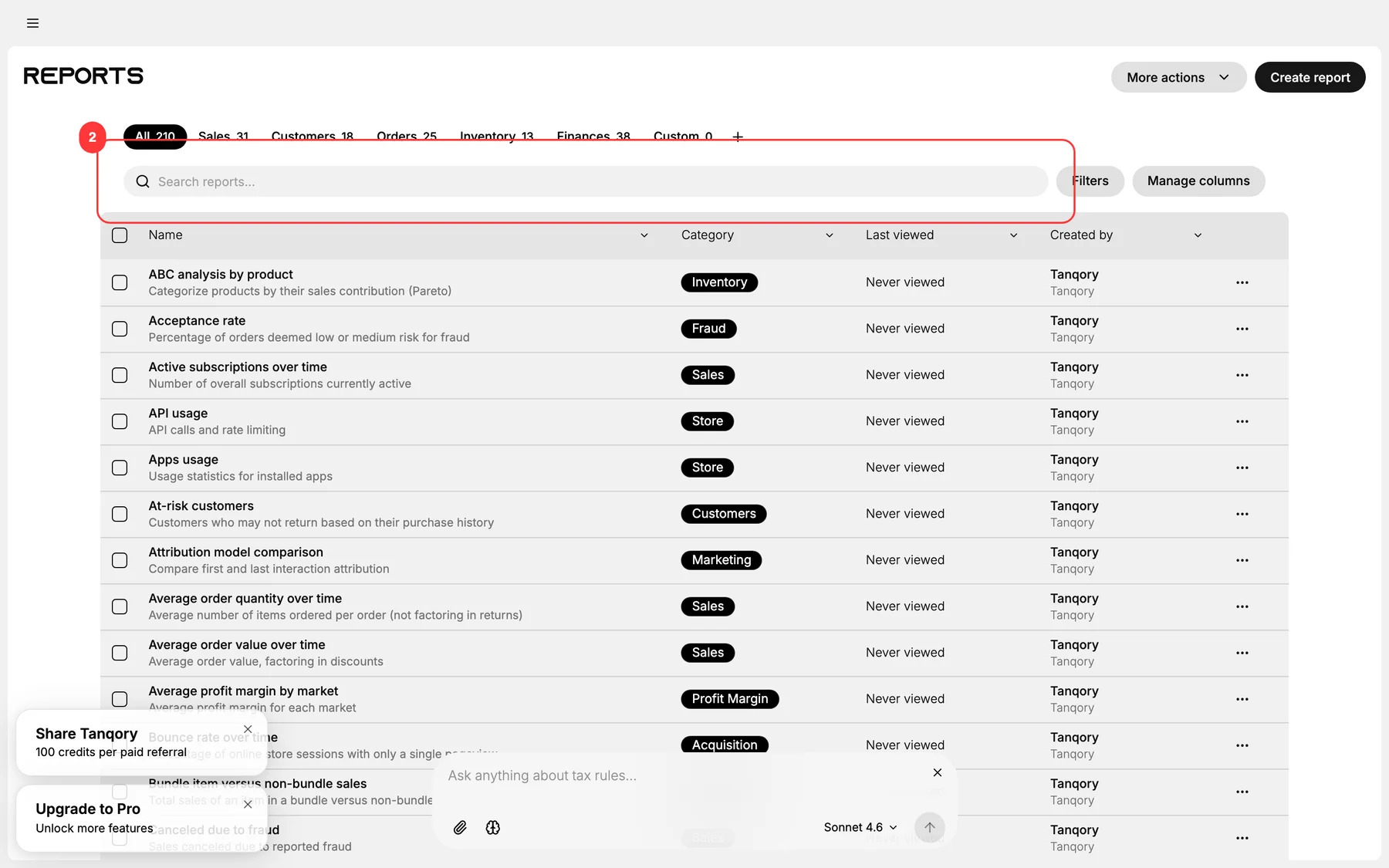Open row options for API usage

1242,421
